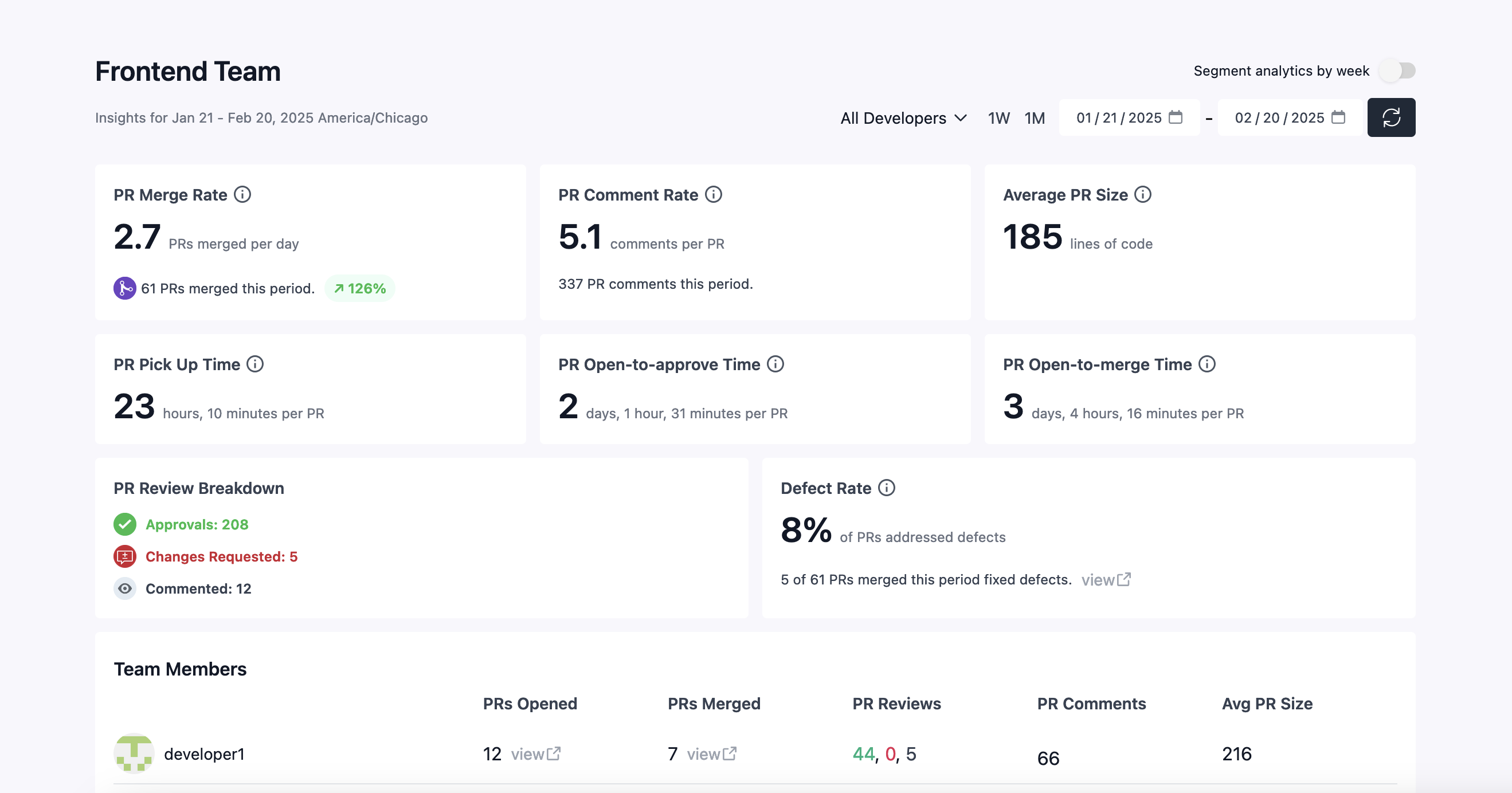Click the purple git merge icon
This screenshot has width=1512, height=793.
[124, 288]
